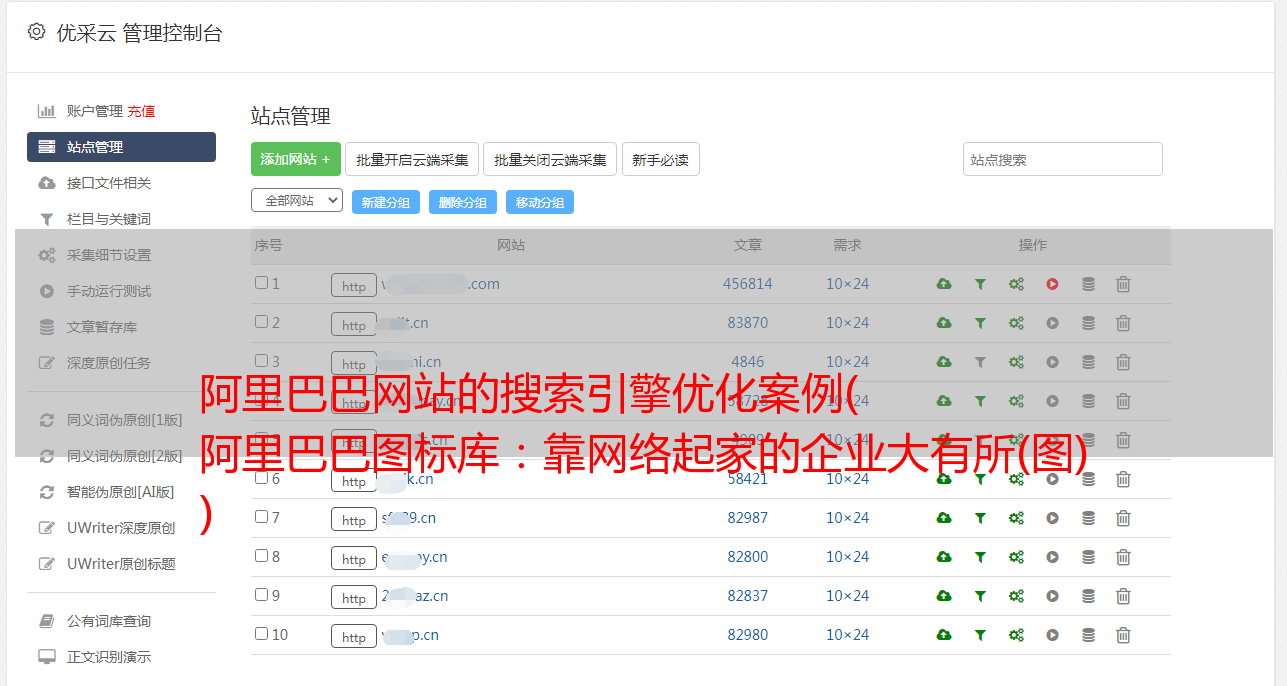
Task: Click the 新建分组 button
Action: pyautogui.click(x=386, y=202)
